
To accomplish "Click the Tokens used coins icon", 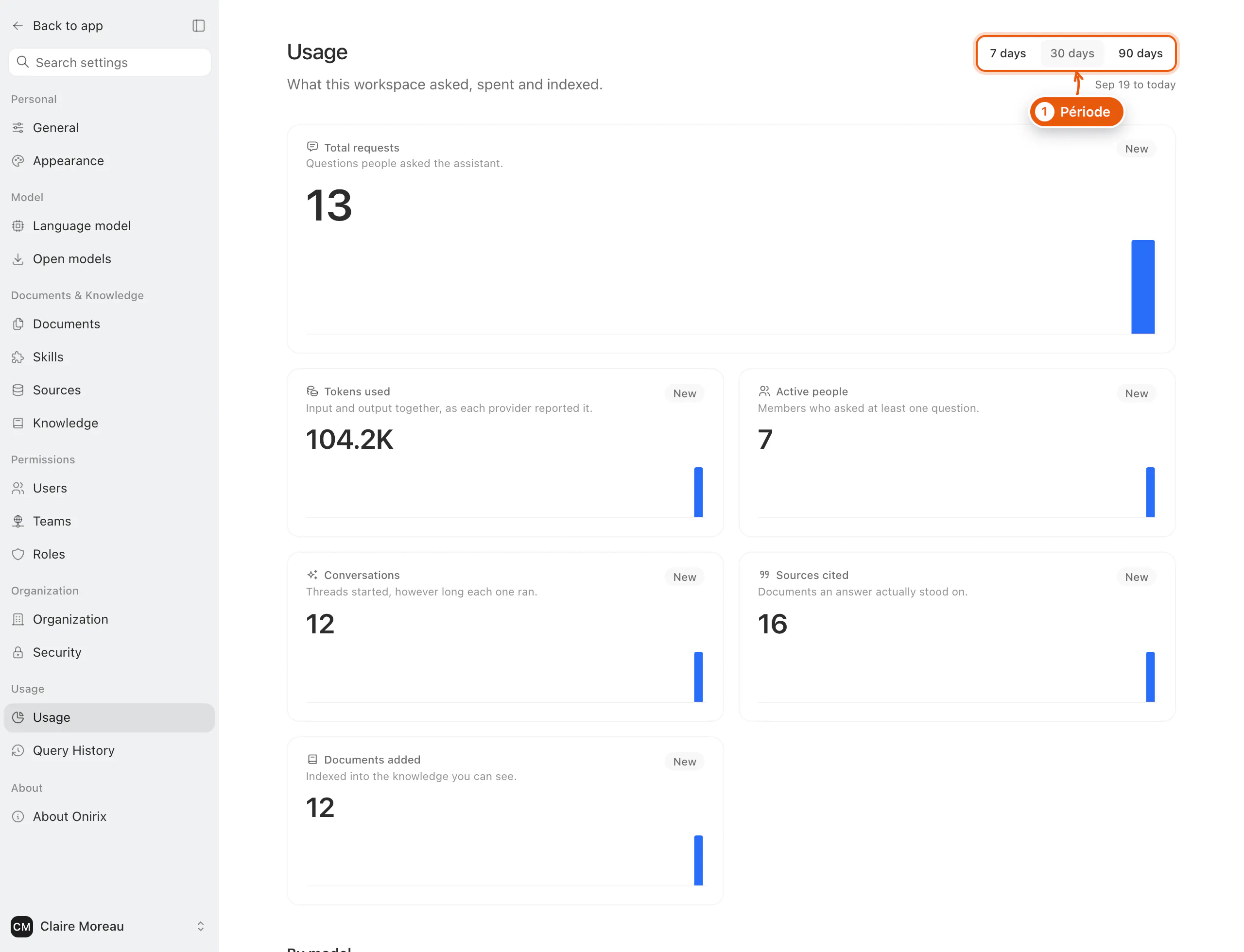I will point(312,391).
